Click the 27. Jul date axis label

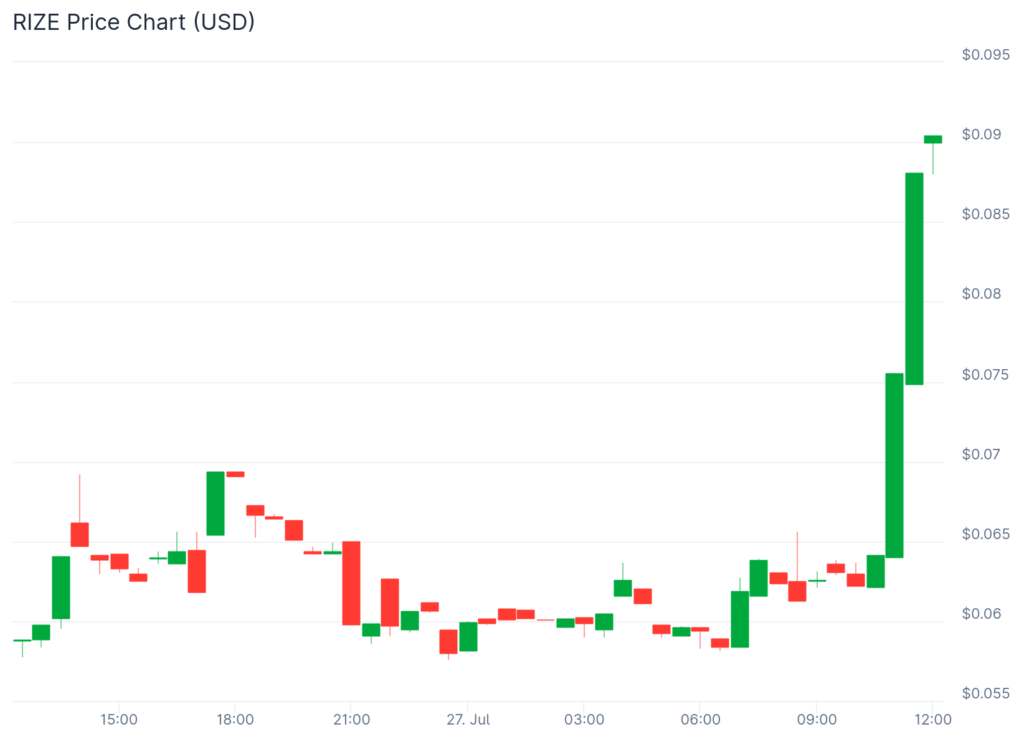(468, 719)
